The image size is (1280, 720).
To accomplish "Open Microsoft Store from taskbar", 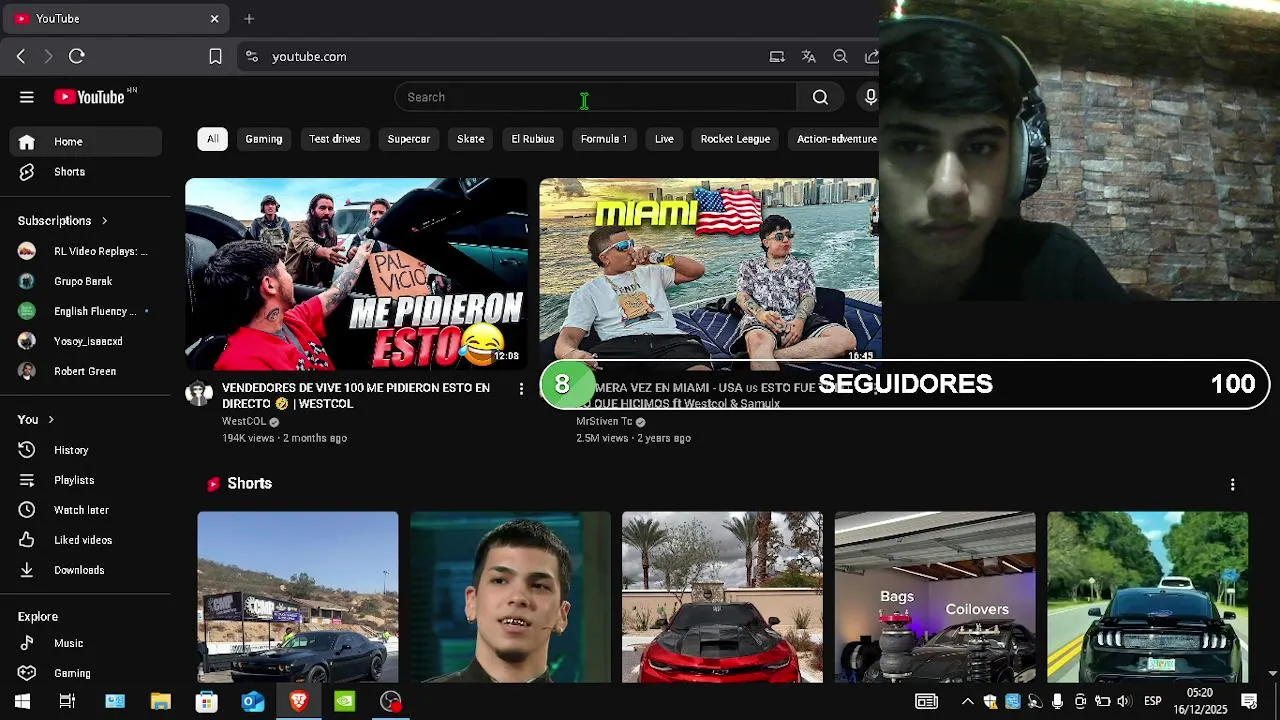I will click(206, 701).
